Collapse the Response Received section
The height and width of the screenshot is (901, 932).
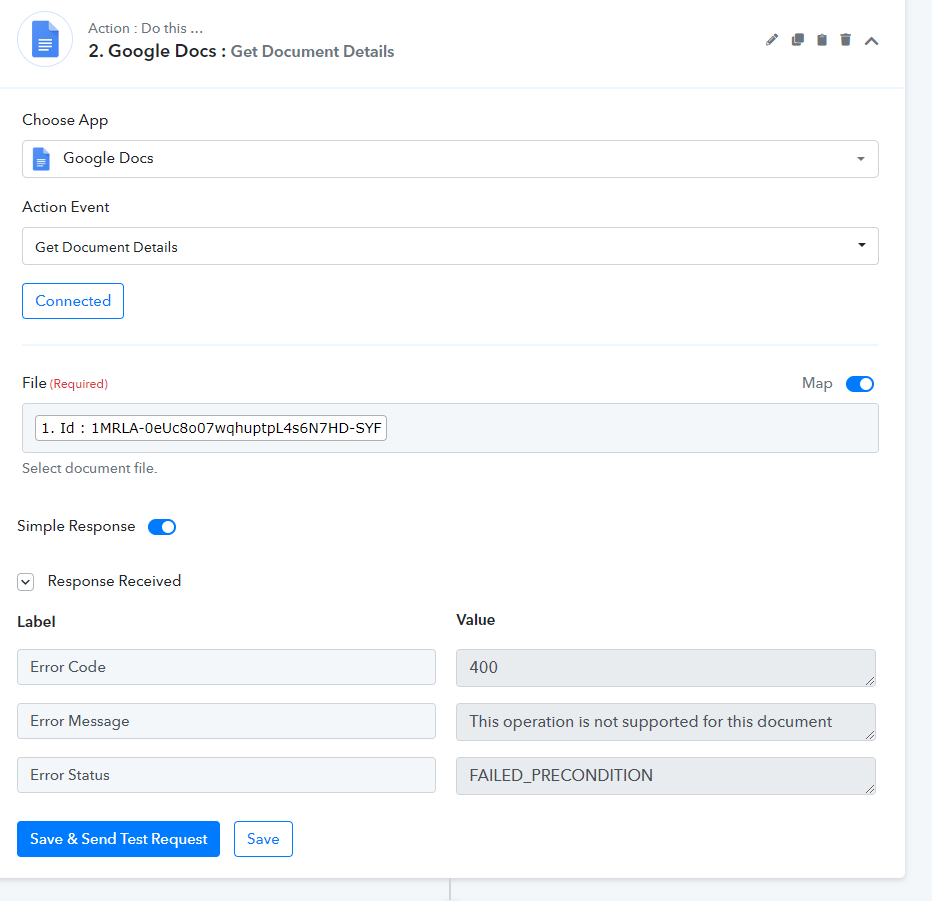click(26, 582)
